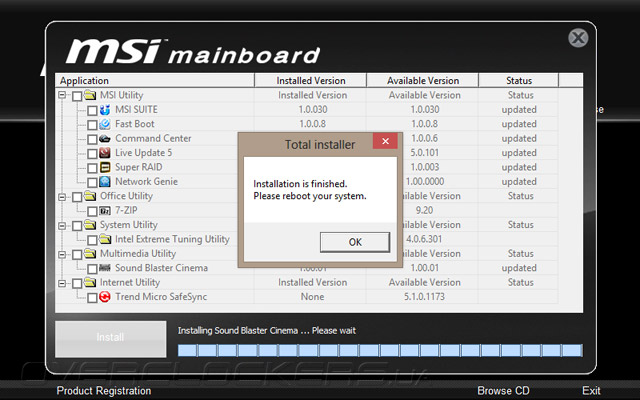The image size is (640, 400).
Task: Click the Office Utility folder icon
Action: (90, 196)
